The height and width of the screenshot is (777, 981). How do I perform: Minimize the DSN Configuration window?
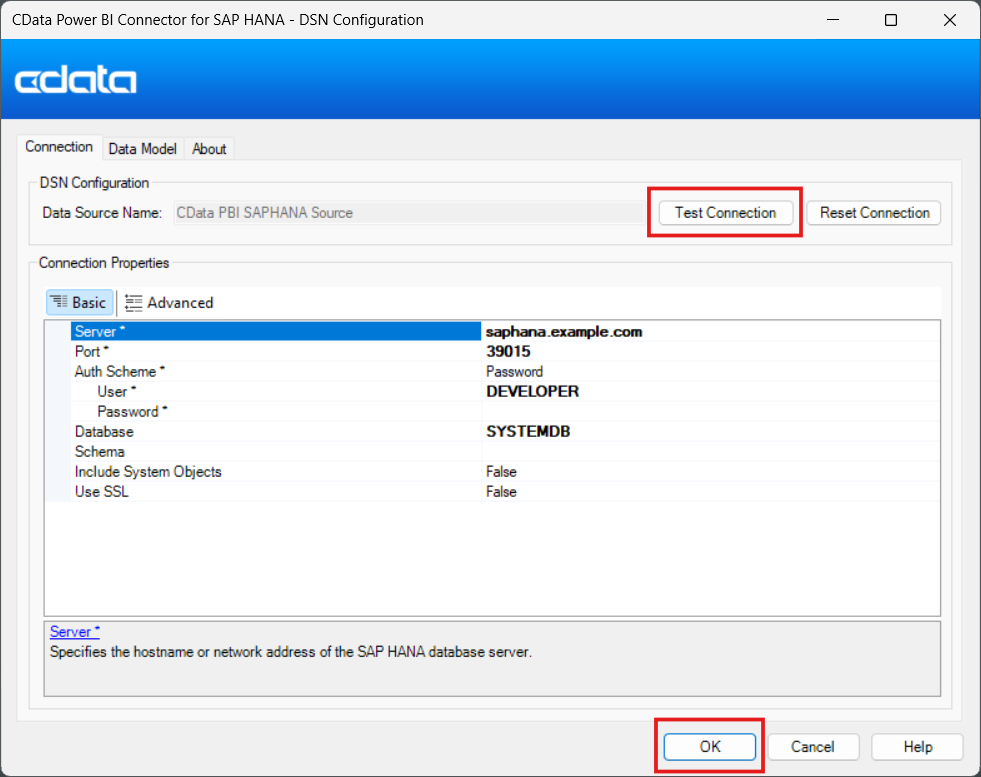tap(833, 20)
